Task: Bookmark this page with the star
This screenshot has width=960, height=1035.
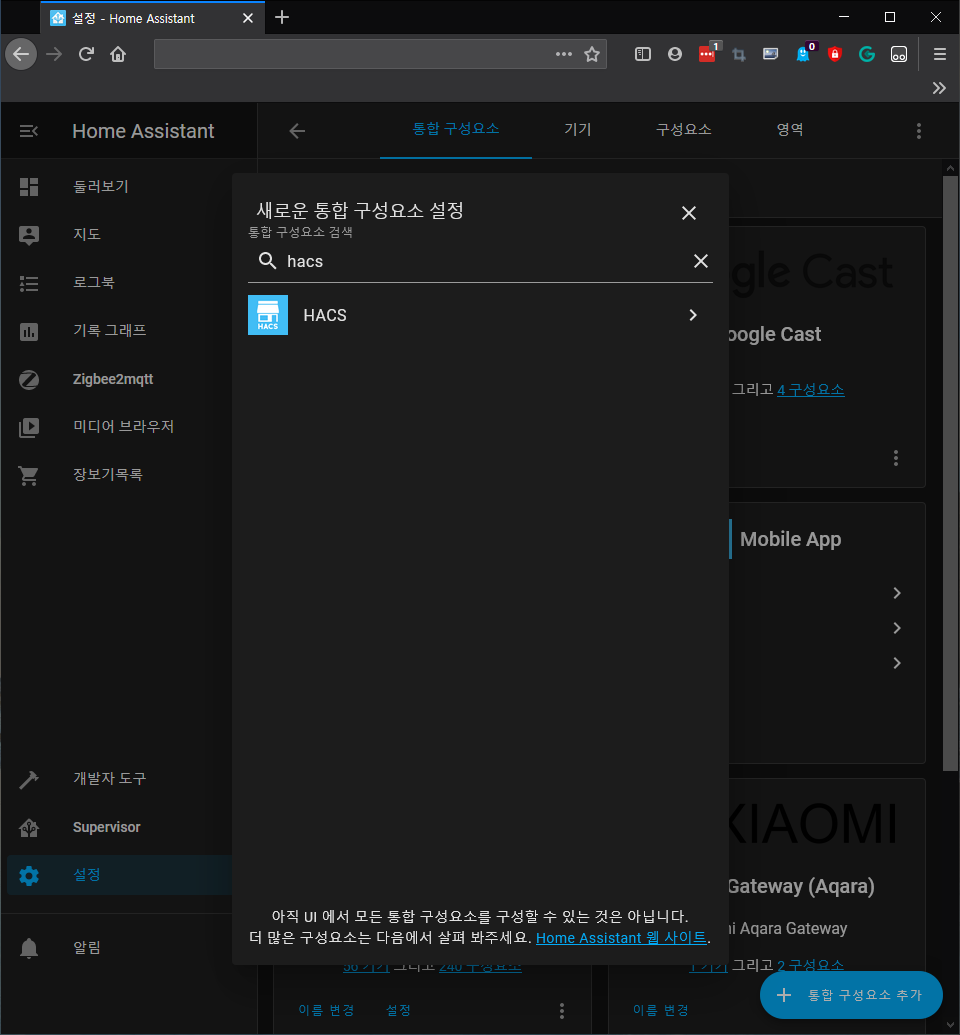Action: [592, 54]
